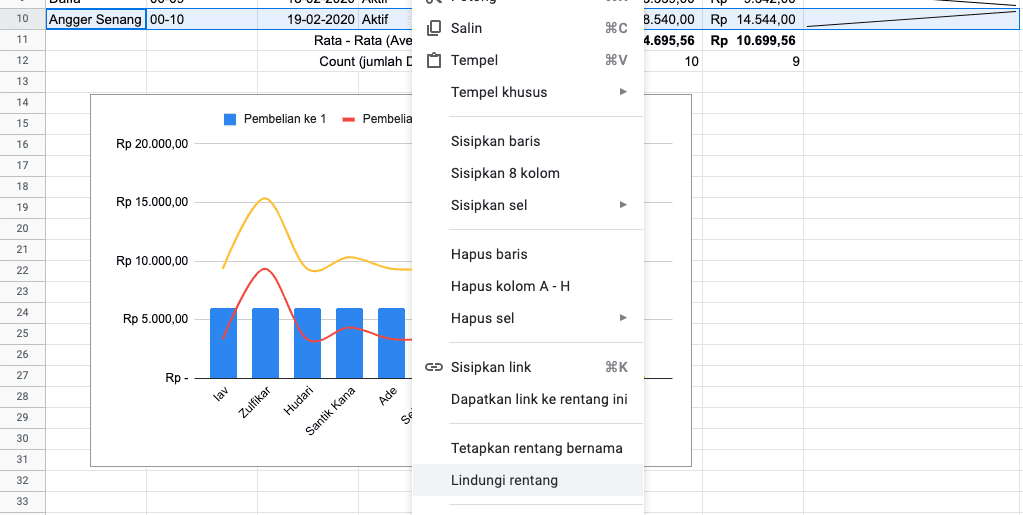Expand the Hapus sel submenu arrow

623,318
